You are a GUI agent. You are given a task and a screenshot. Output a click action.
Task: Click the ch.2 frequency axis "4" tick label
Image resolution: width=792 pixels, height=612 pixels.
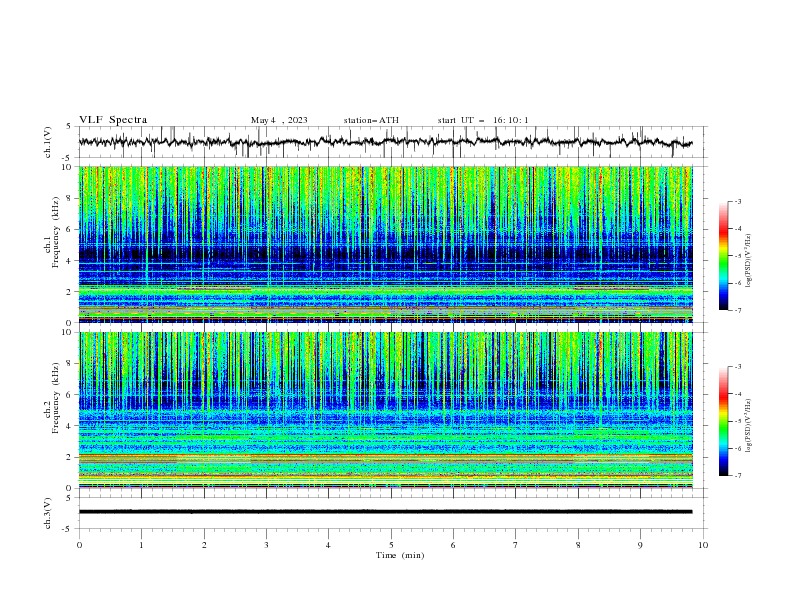(x=71, y=426)
